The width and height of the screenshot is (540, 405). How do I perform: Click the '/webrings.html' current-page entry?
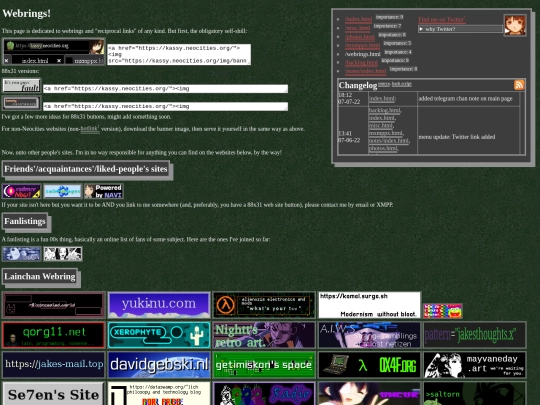(x=362, y=54)
